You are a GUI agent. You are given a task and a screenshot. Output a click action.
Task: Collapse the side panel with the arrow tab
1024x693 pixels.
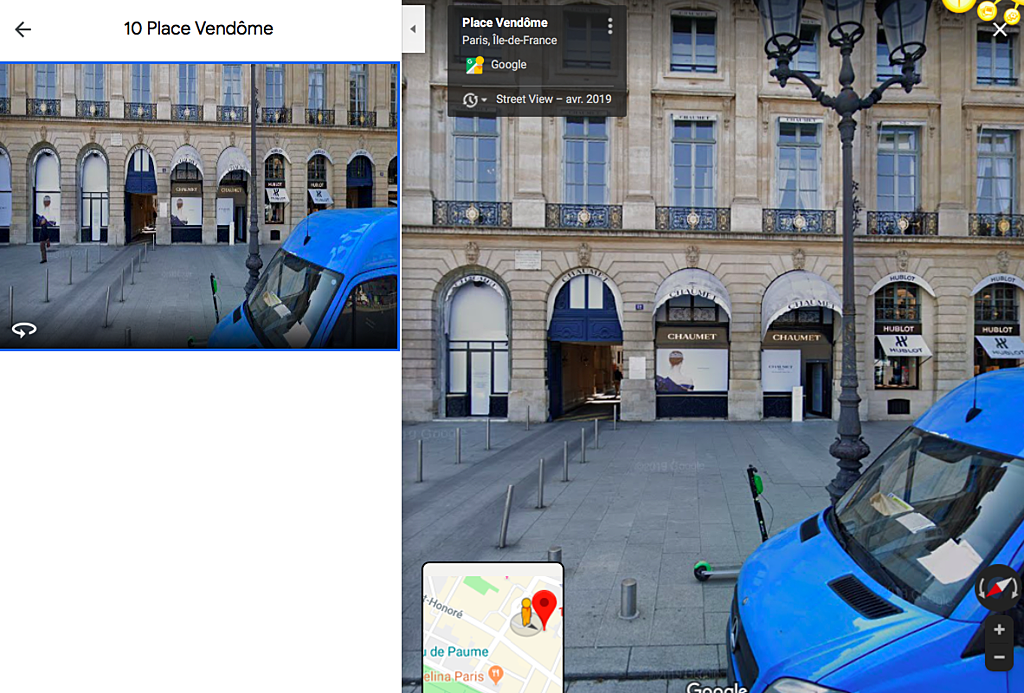[x=413, y=29]
